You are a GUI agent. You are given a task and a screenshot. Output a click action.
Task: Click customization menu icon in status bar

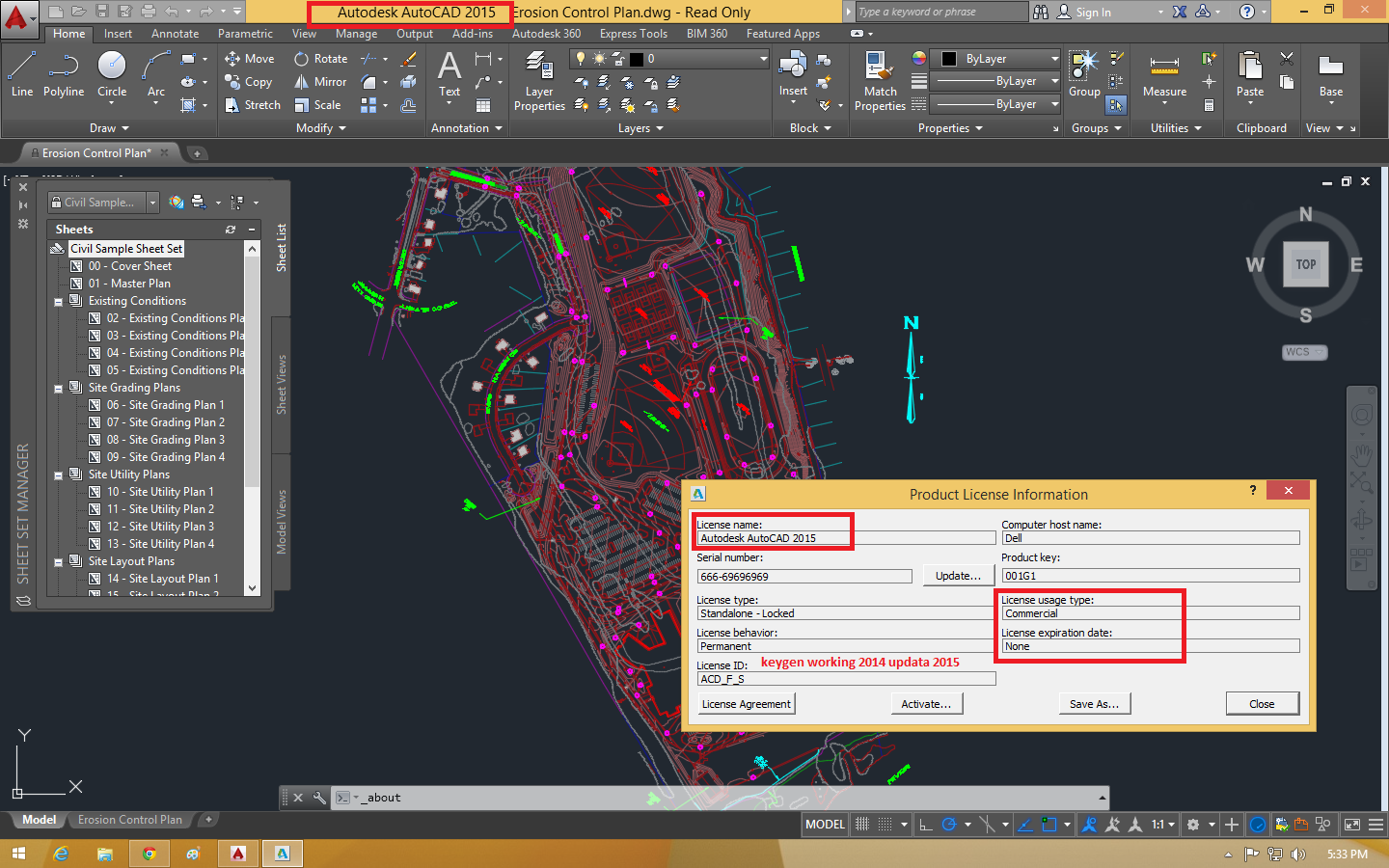[x=1376, y=825]
